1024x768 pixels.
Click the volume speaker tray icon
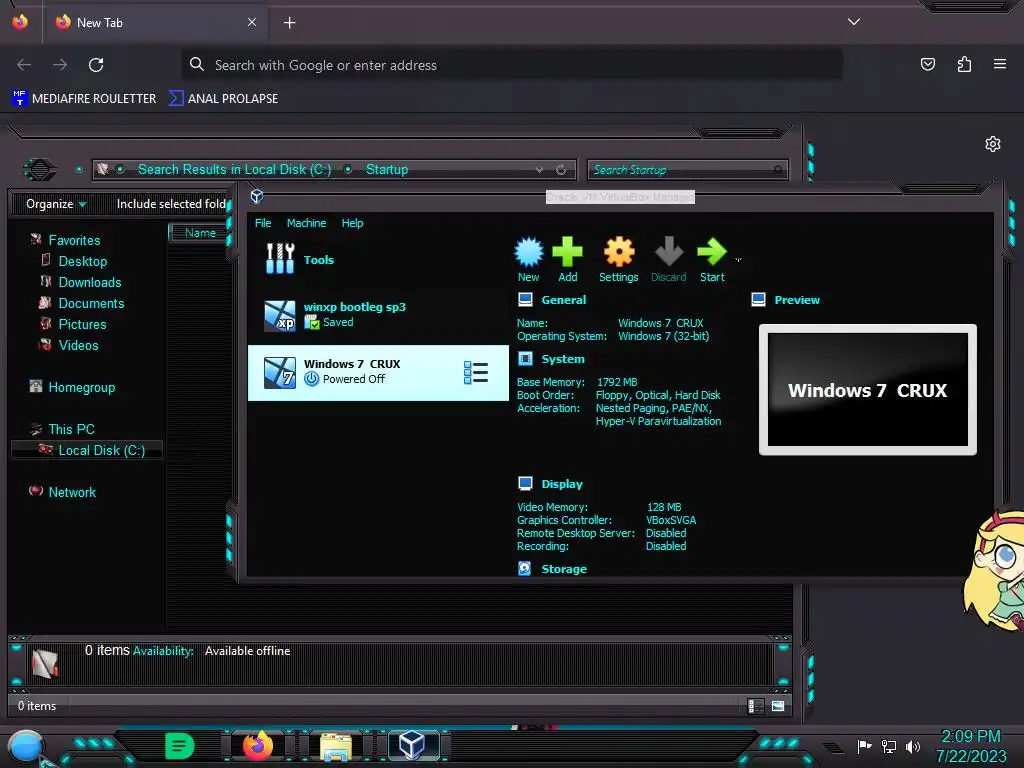click(913, 746)
